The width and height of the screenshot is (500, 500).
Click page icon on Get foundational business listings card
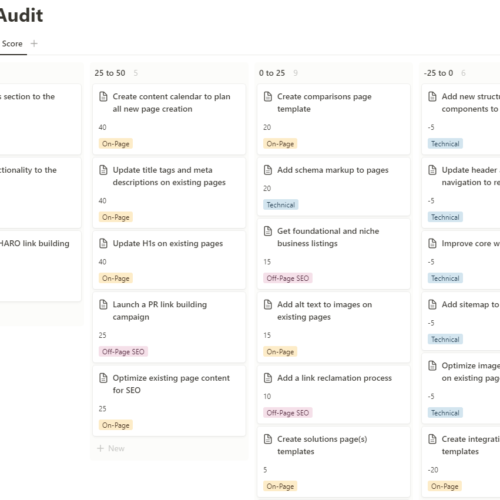point(268,231)
